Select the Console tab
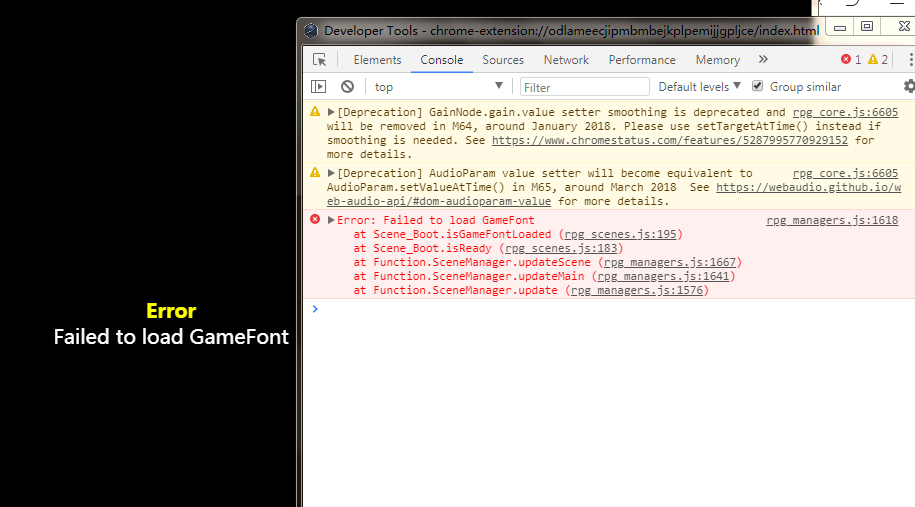The image size is (915, 507). tap(442, 60)
